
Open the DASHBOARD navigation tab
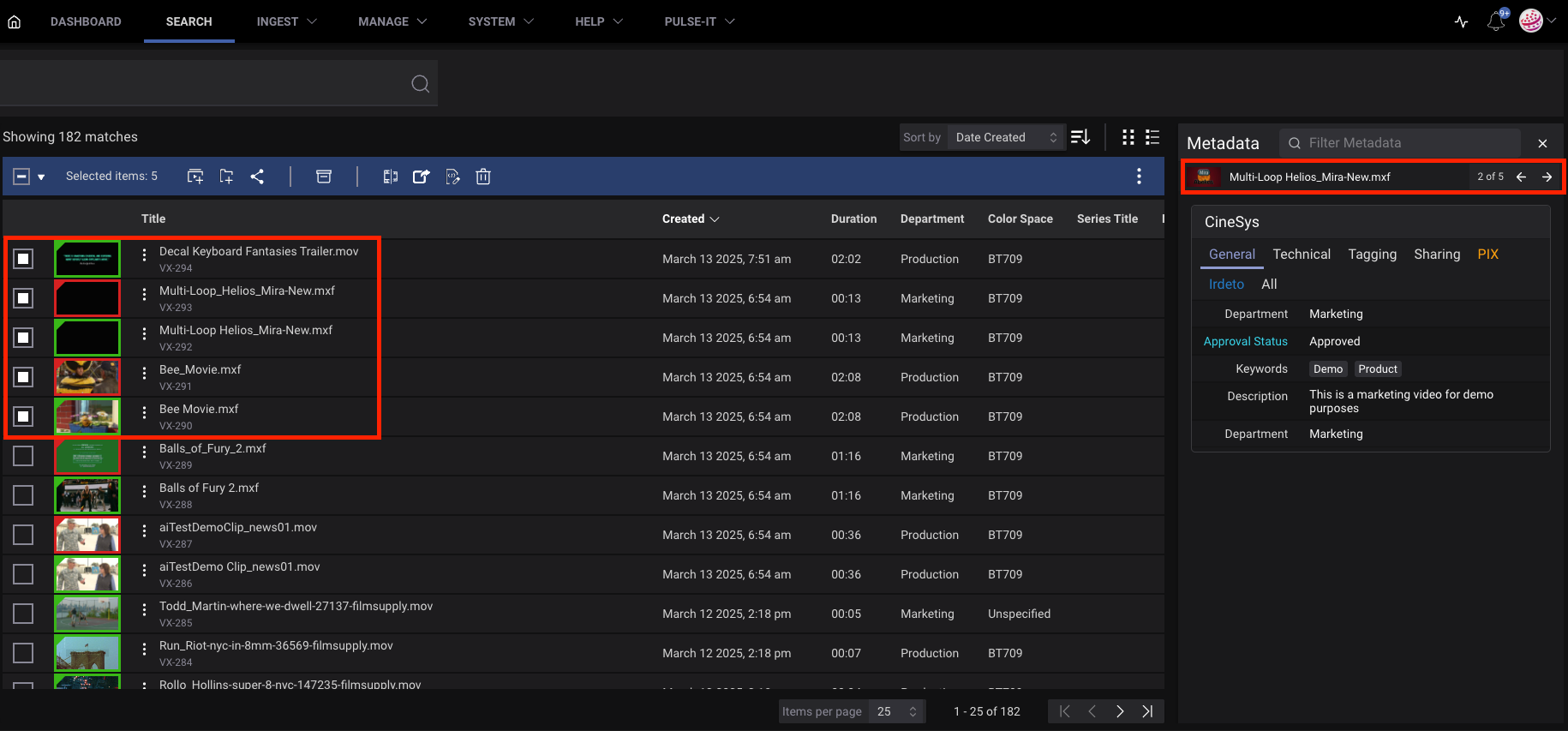[86, 21]
